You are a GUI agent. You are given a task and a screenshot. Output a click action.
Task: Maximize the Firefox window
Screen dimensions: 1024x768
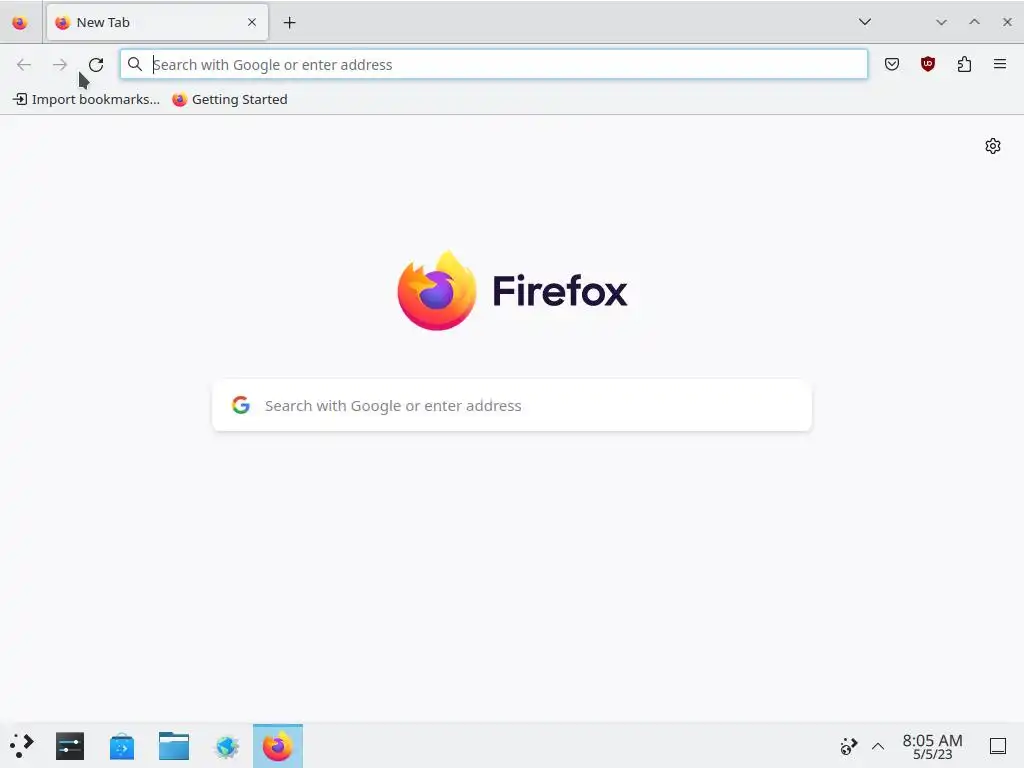[974, 22]
